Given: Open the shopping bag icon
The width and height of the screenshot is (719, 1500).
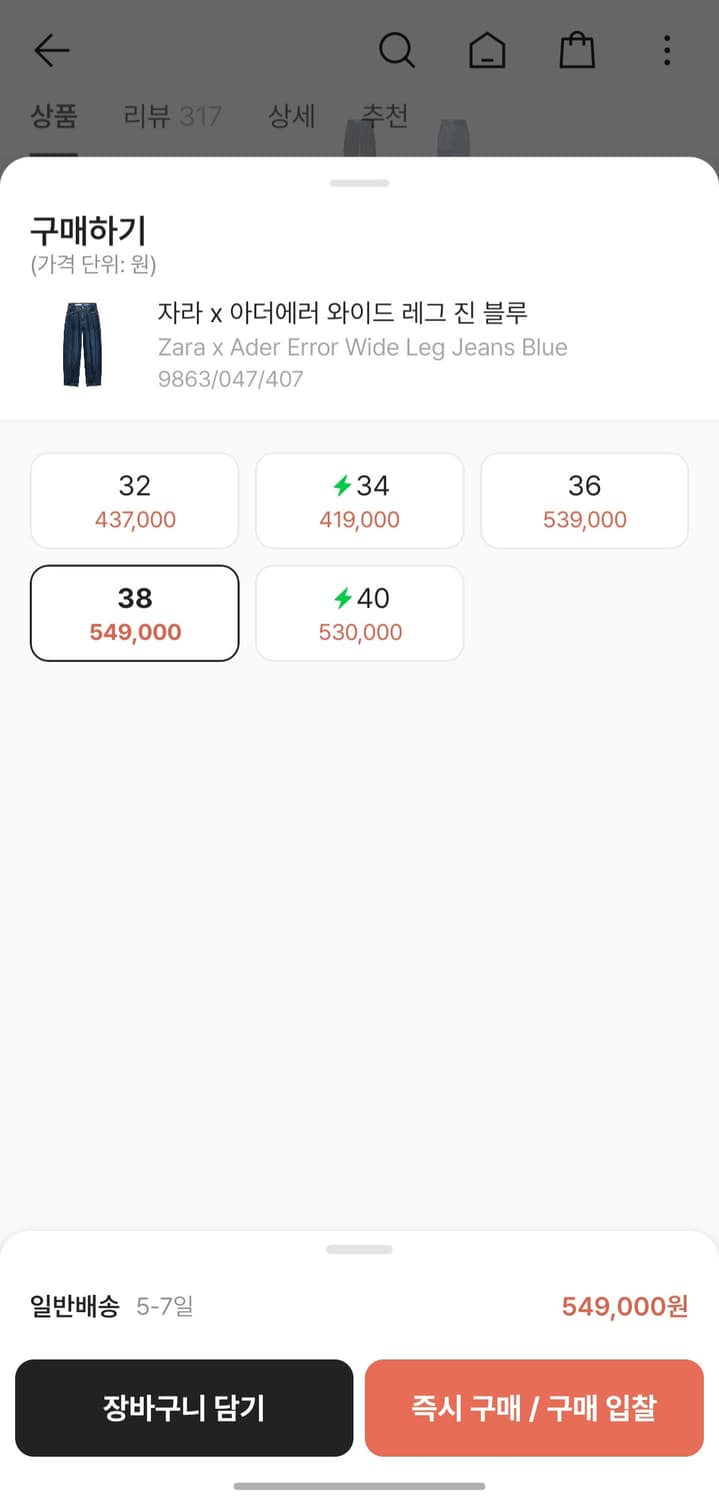Looking at the screenshot, I should pos(577,50).
